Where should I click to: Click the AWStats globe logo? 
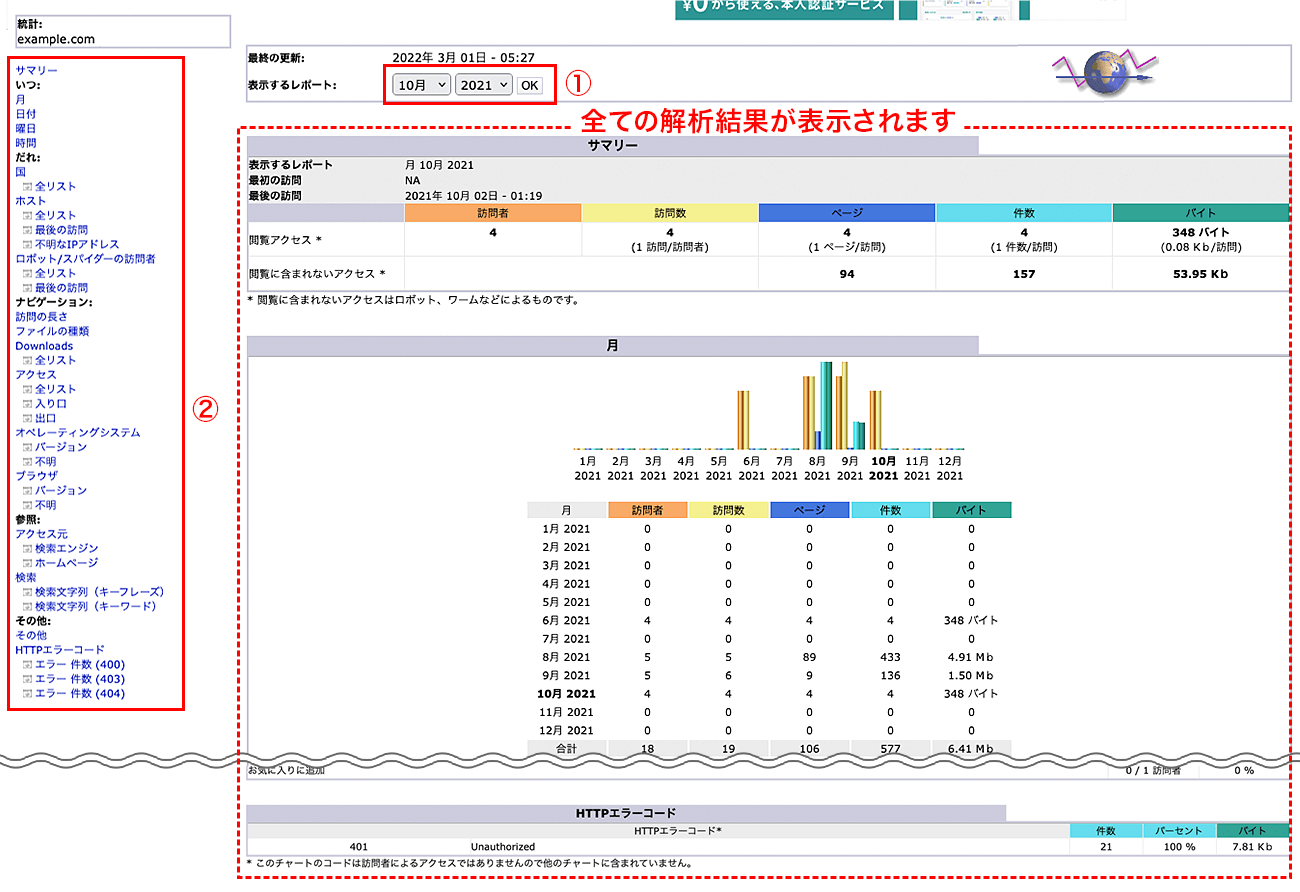tap(1106, 74)
